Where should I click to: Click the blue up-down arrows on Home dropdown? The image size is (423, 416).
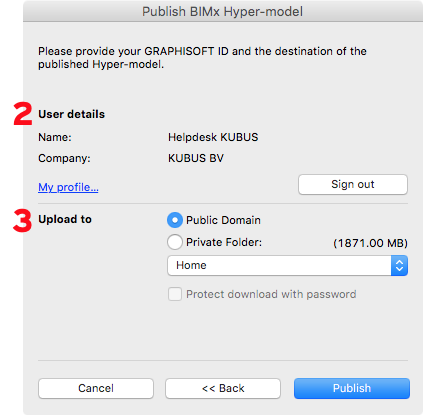399,265
